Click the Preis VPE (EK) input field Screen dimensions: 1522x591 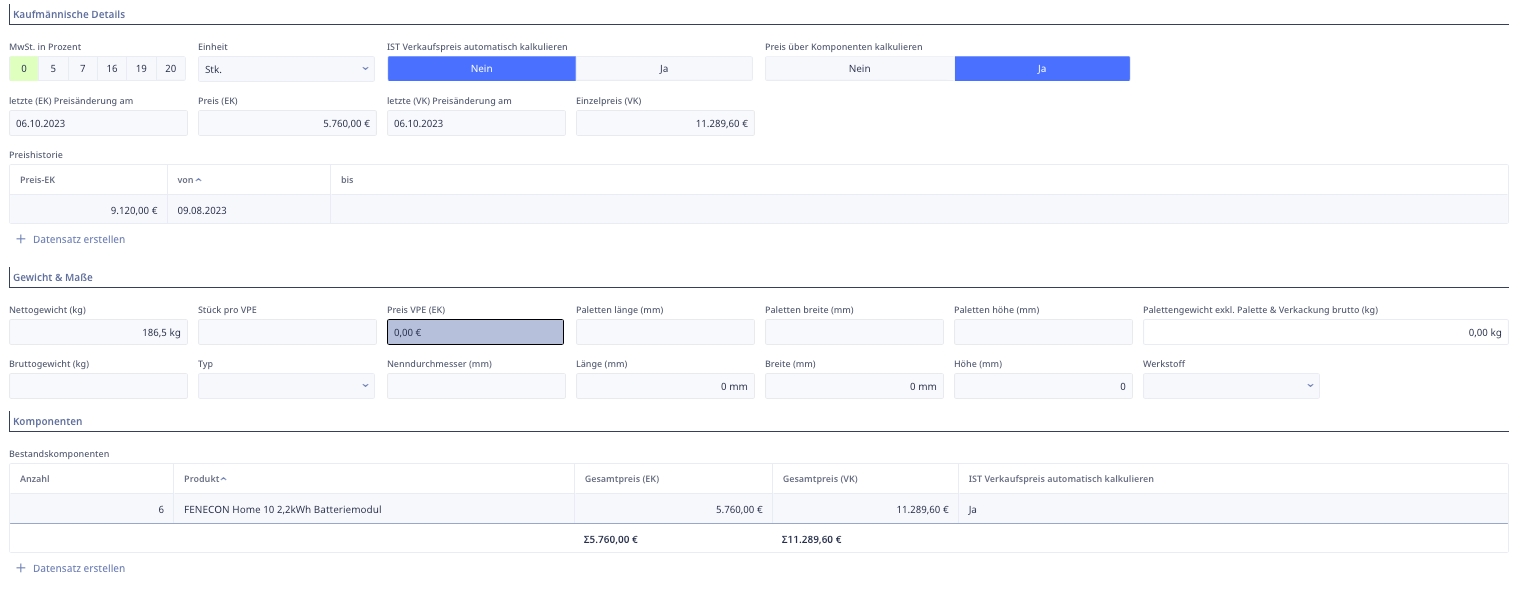(x=475, y=332)
